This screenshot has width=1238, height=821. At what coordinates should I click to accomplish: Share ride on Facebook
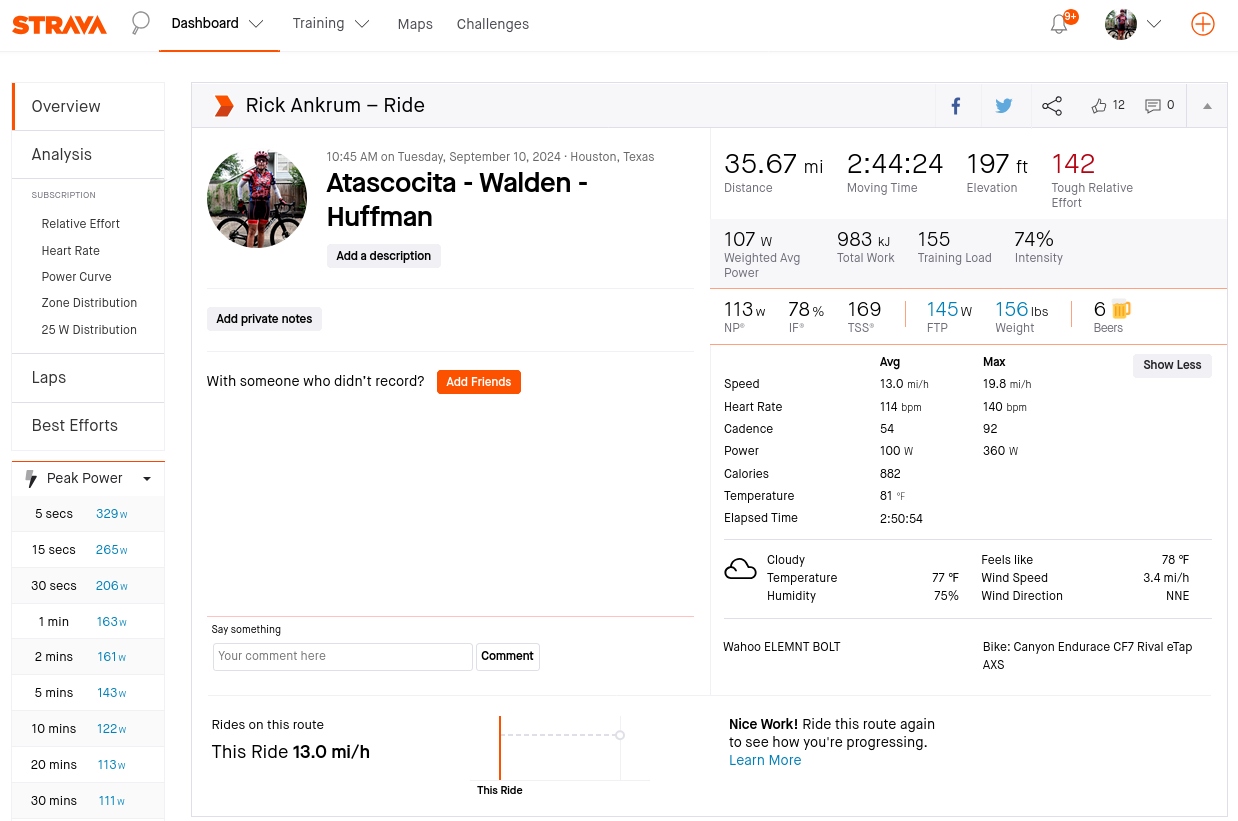pyautogui.click(x=956, y=106)
